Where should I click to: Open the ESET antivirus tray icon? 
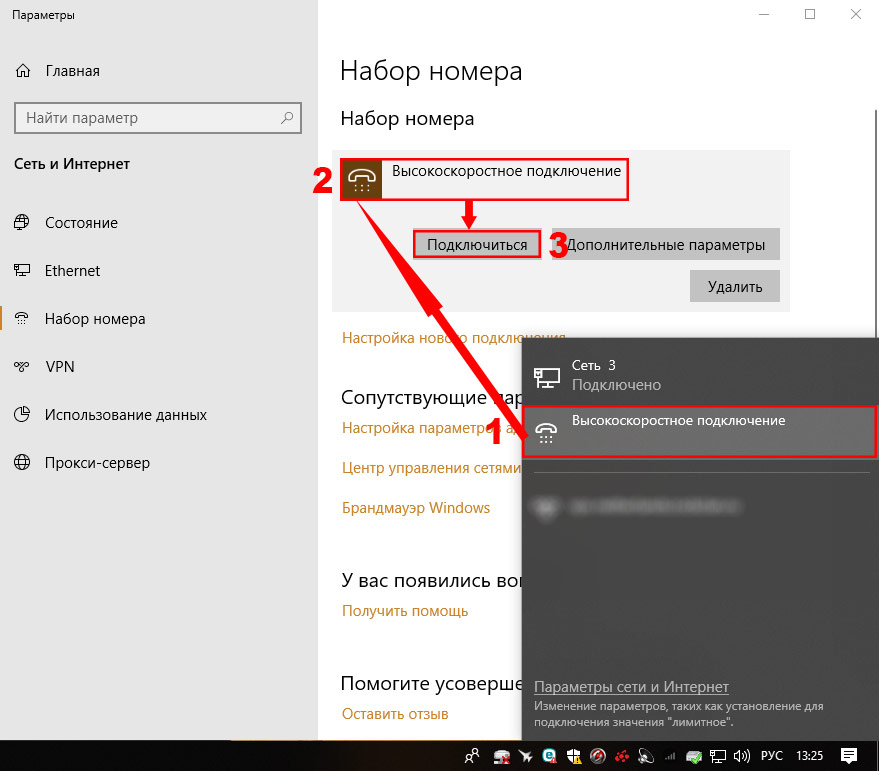click(550, 756)
